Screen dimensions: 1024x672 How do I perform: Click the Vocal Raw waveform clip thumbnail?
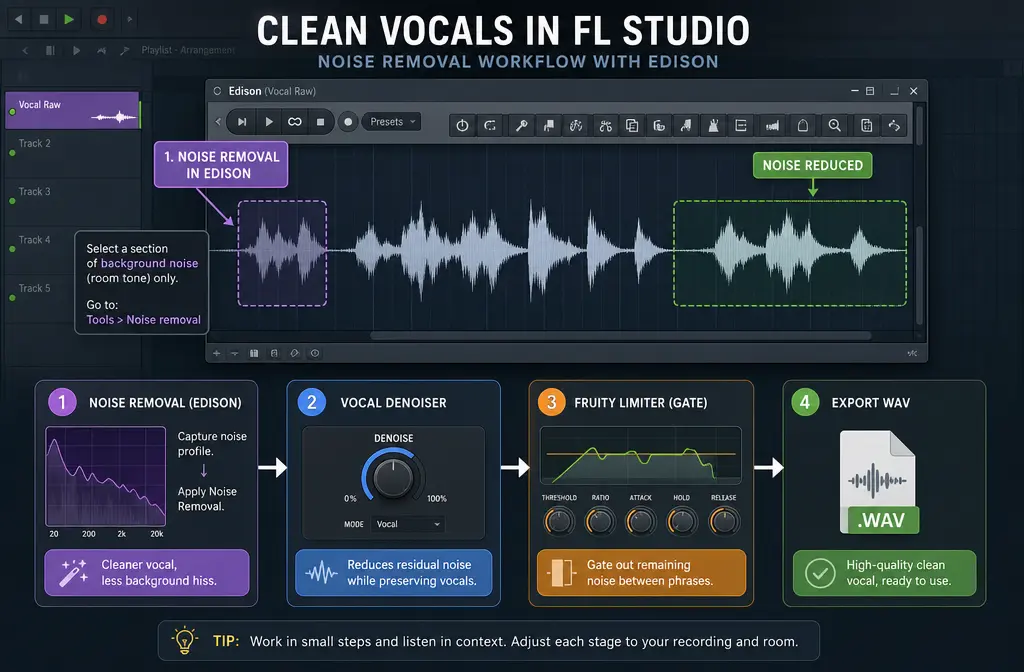[x=114, y=118]
